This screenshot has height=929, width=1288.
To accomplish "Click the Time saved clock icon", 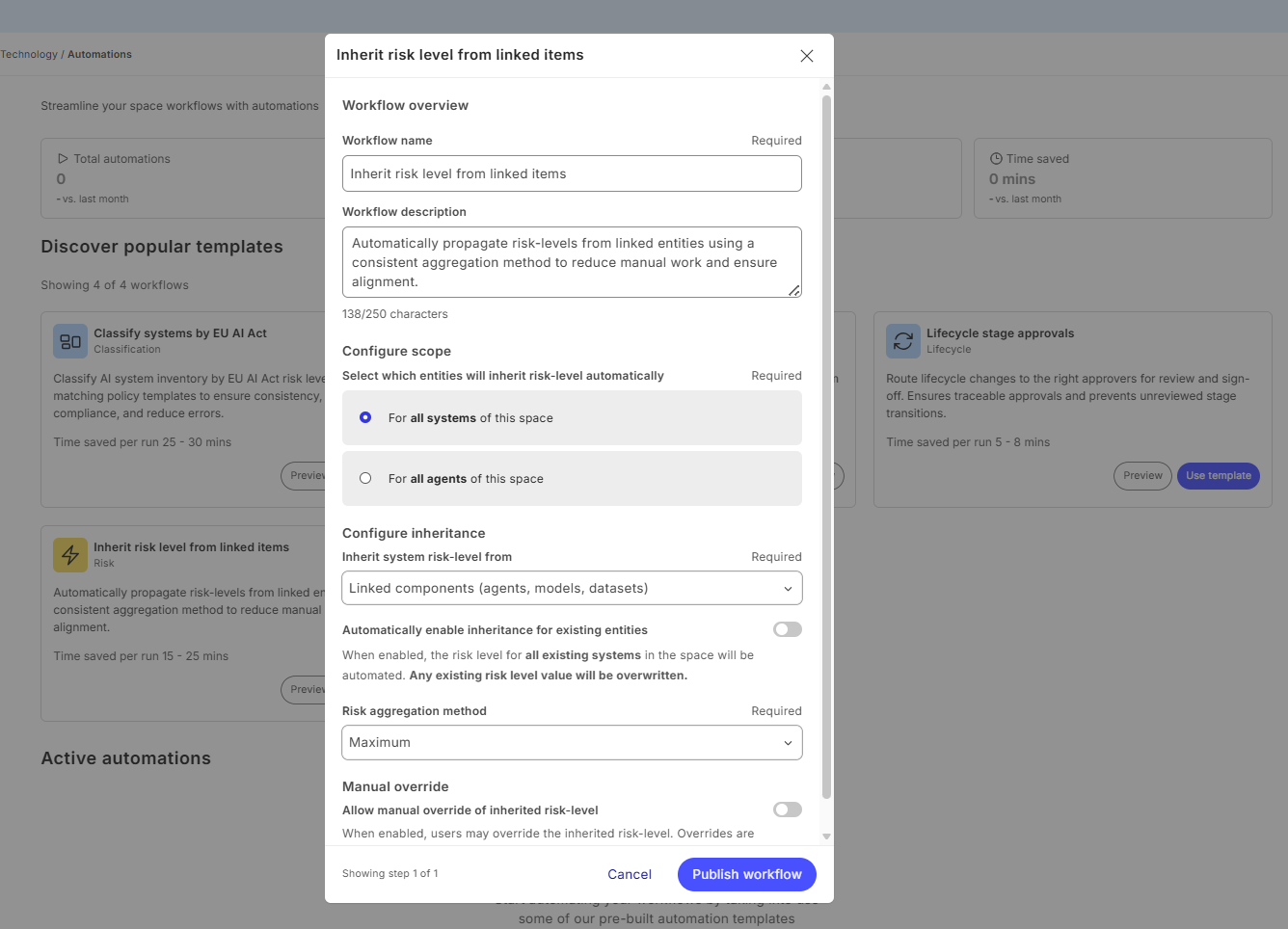I will 996,159.
